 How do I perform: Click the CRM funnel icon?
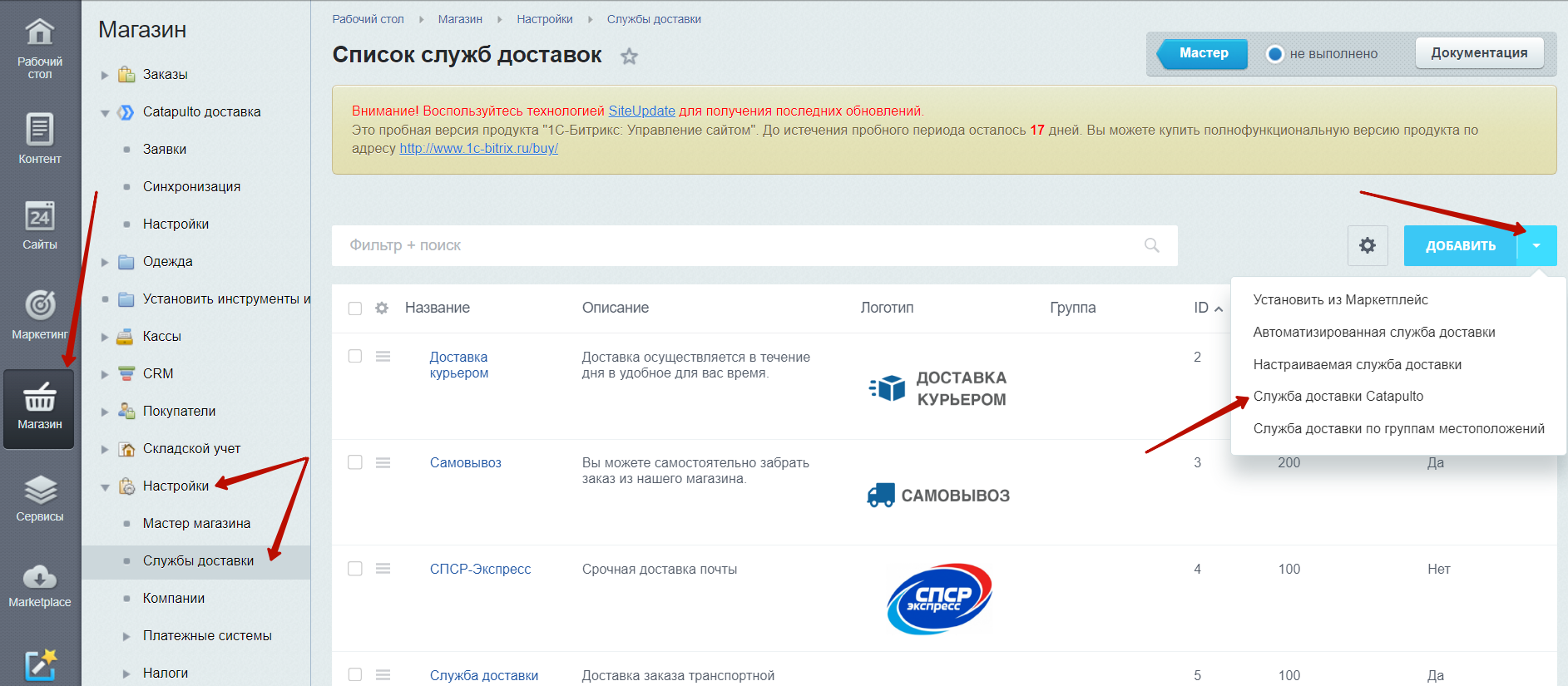click(126, 373)
